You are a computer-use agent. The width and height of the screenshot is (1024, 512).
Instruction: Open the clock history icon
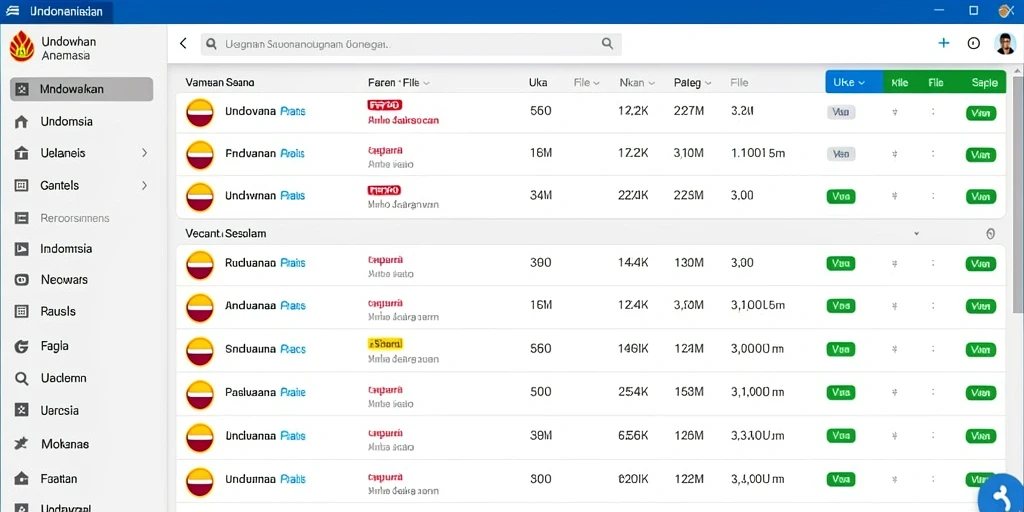pyautogui.click(x=974, y=44)
